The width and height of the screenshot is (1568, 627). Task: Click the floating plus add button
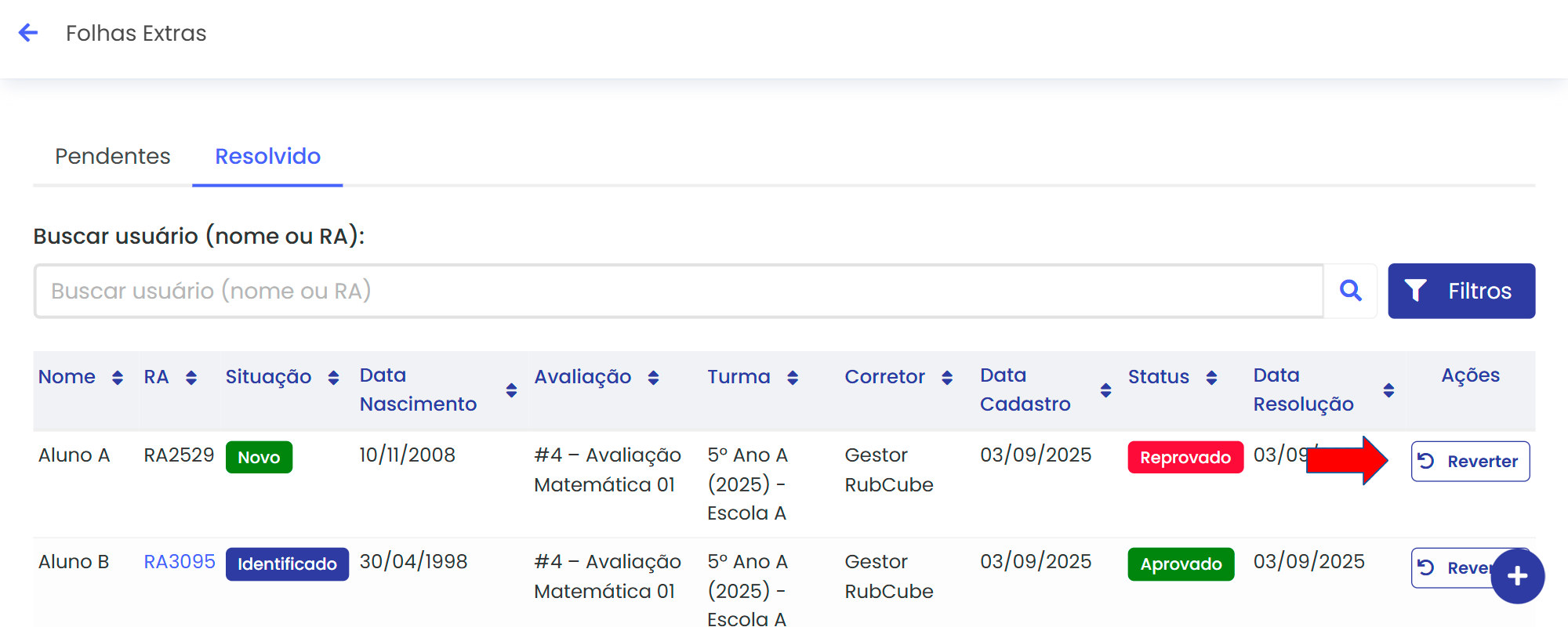point(1517,576)
